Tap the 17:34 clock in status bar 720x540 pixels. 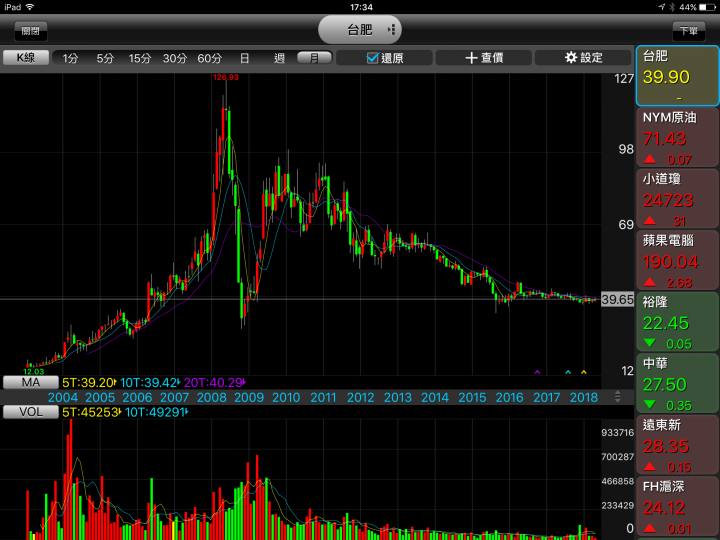pos(361,7)
